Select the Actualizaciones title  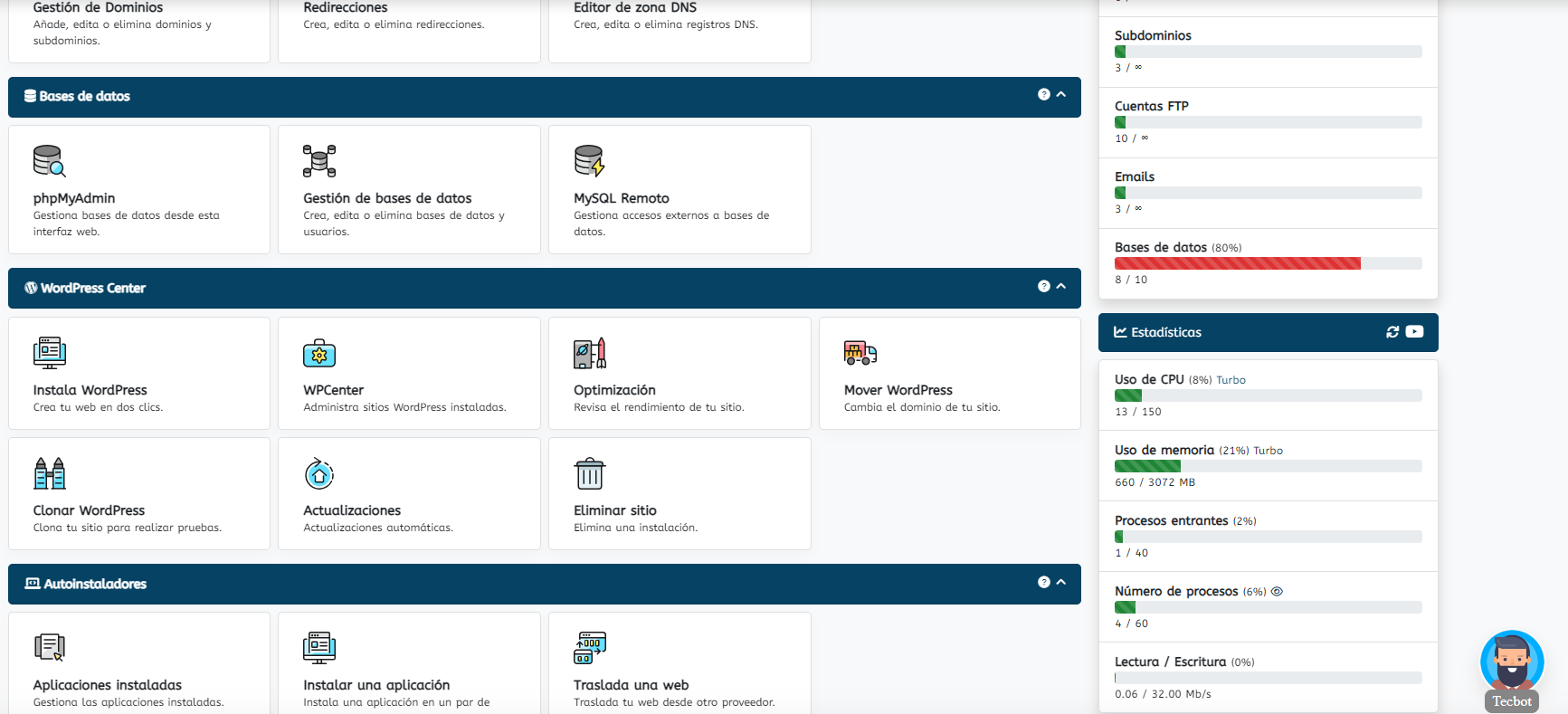click(x=352, y=510)
